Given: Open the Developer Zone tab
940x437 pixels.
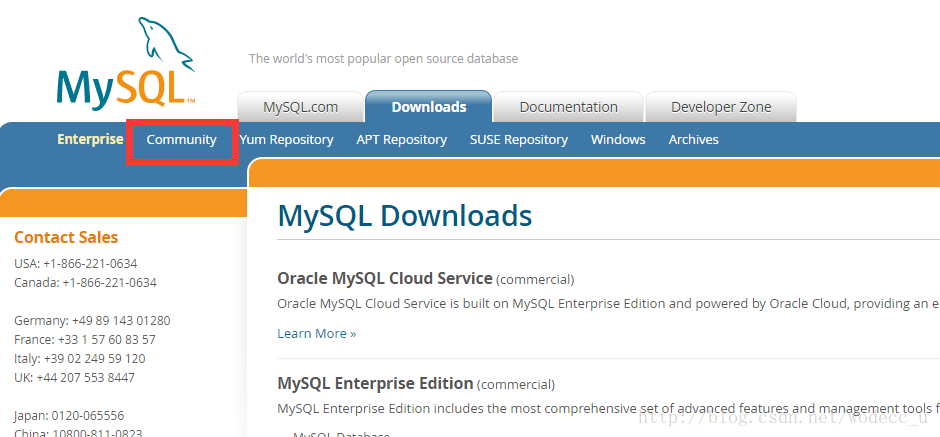Looking at the screenshot, I should tap(721, 107).
